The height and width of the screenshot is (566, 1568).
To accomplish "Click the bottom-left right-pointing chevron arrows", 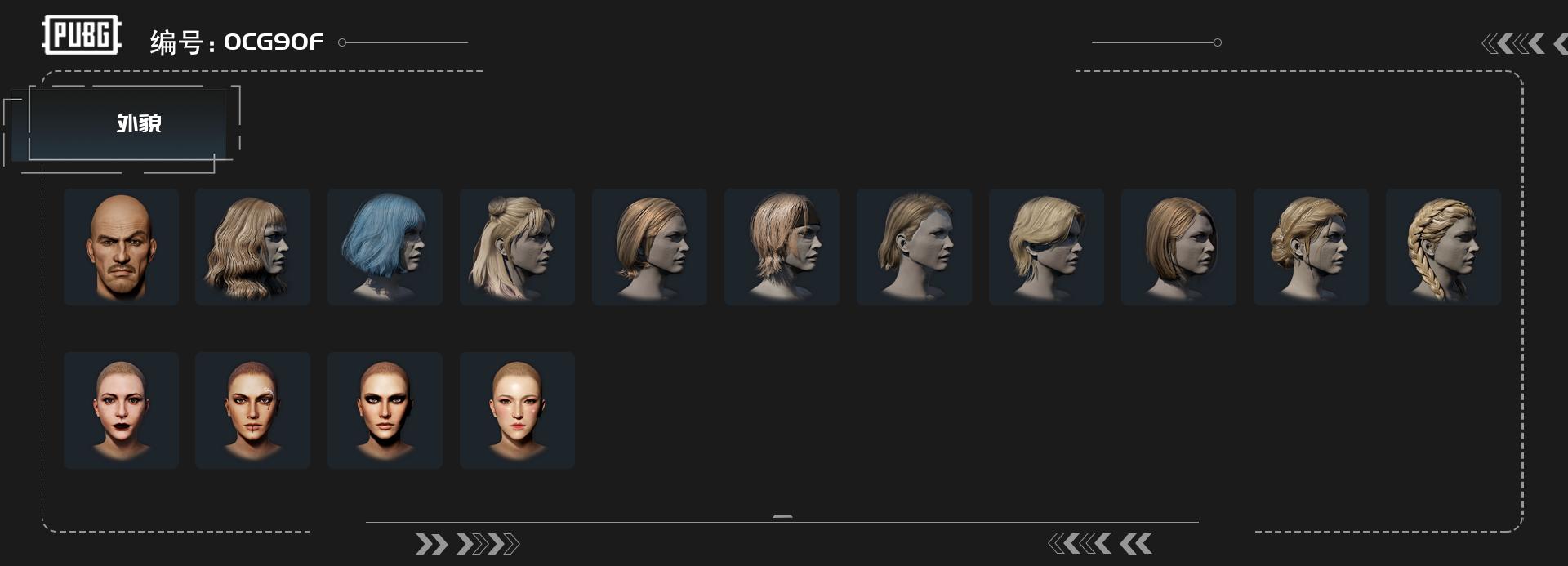I will [x=467, y=544].
